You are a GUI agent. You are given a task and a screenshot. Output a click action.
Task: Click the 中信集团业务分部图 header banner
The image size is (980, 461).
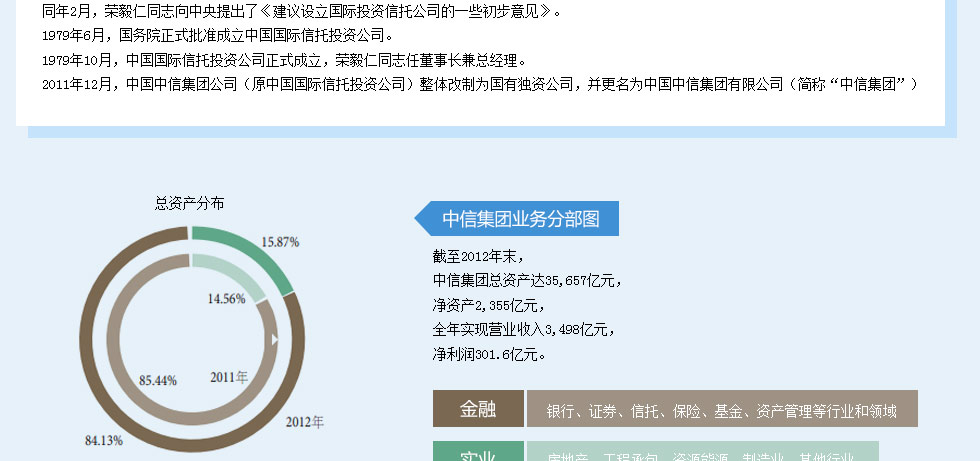(x=518, y=219)
